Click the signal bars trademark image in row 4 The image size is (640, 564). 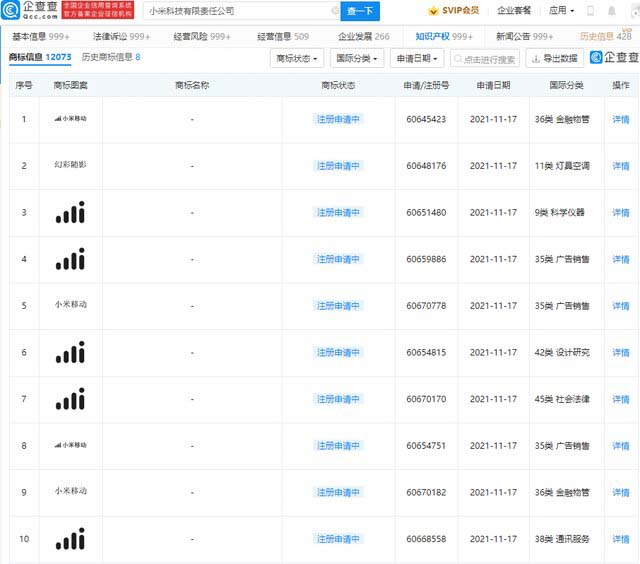point(71,259)
